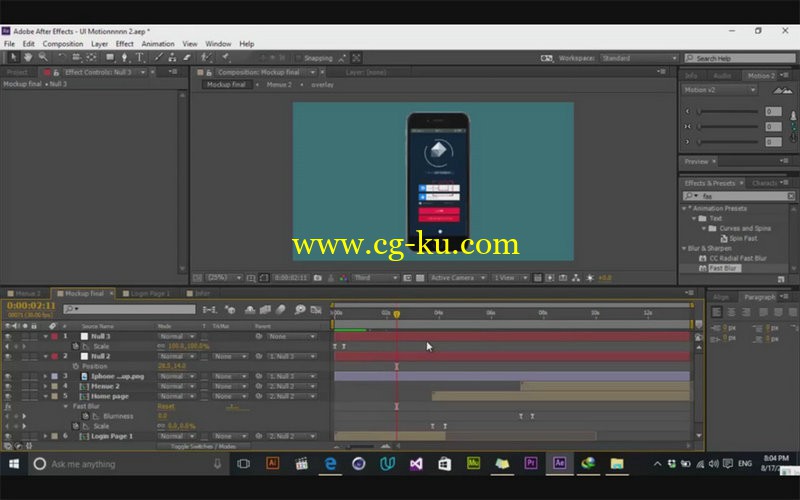Select the Brush tool
Screen dimensions: 800x500
[159, 57]
